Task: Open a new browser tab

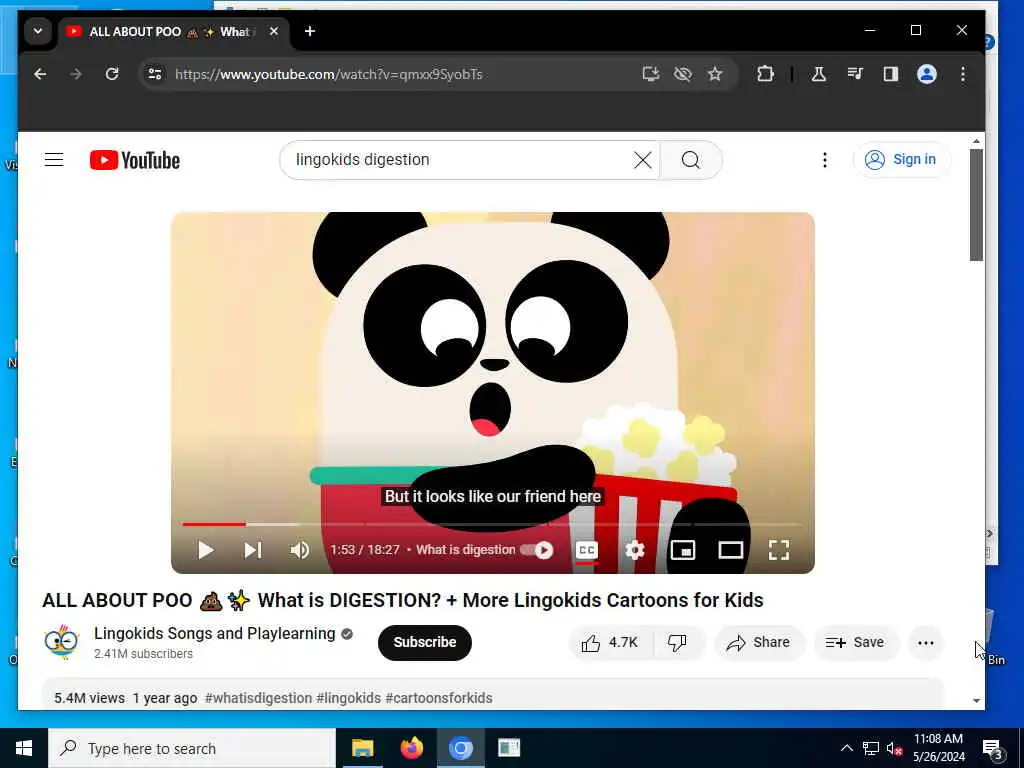Action: (x=310, y=31)
